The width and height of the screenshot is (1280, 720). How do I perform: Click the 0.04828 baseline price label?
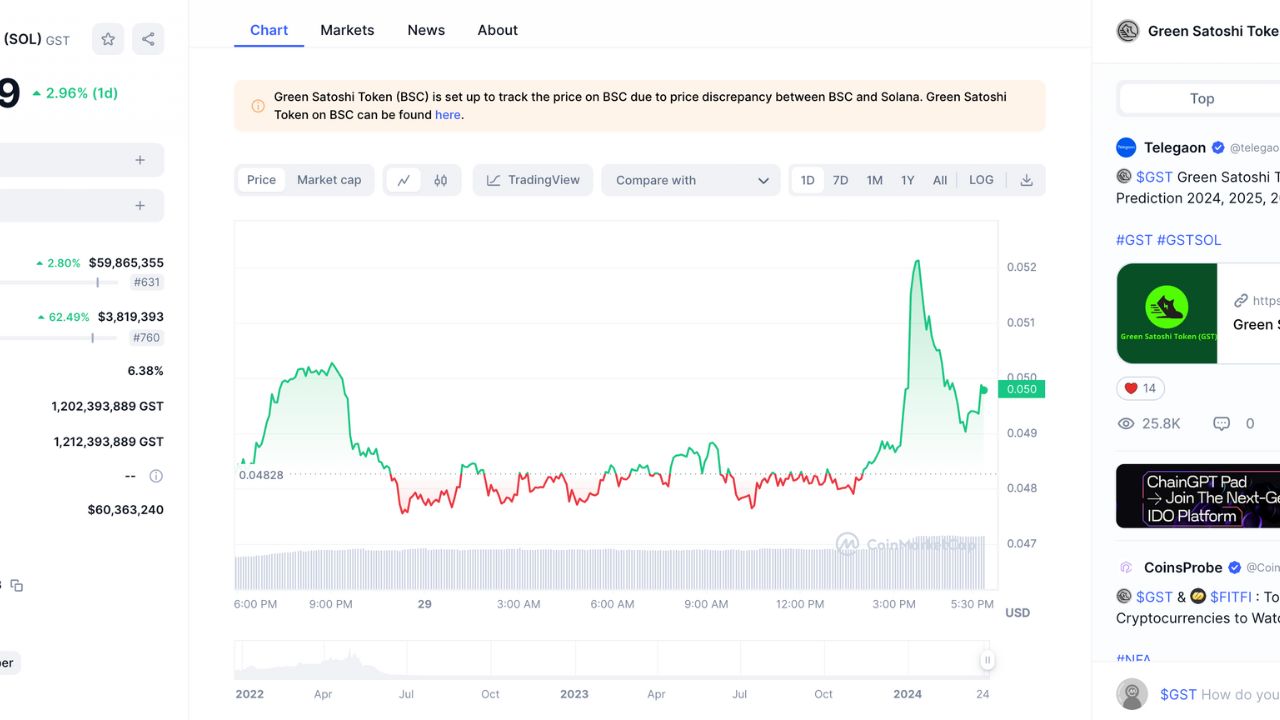(261, 475)
